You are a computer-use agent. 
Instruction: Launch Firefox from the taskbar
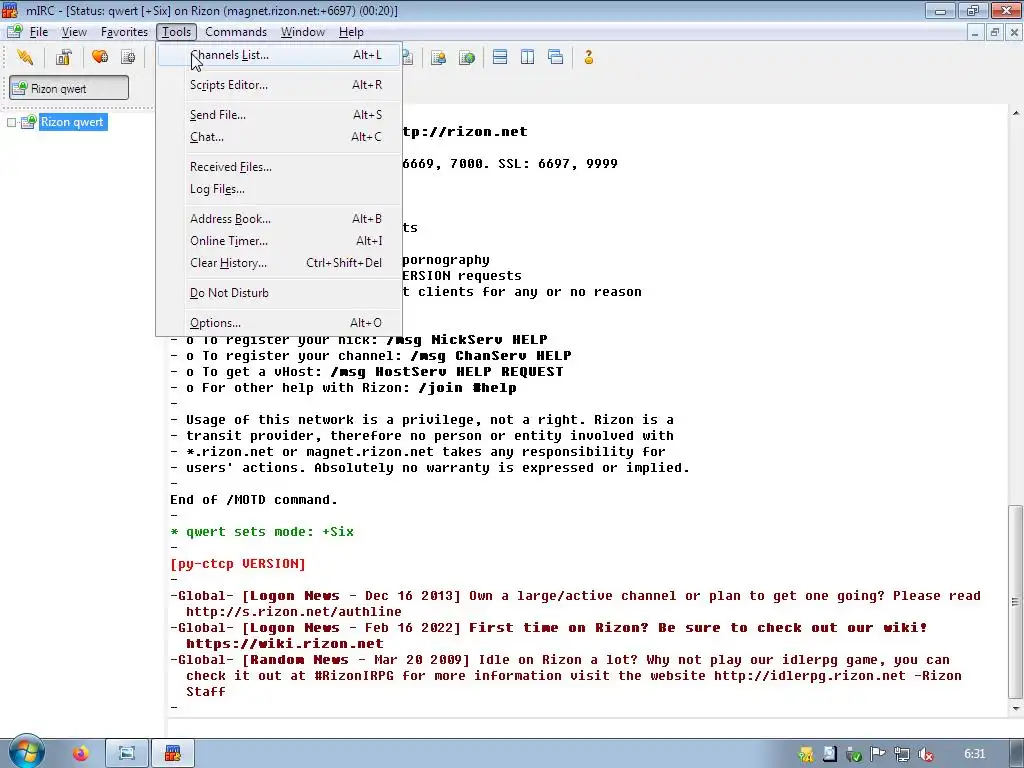coord(81,754)
